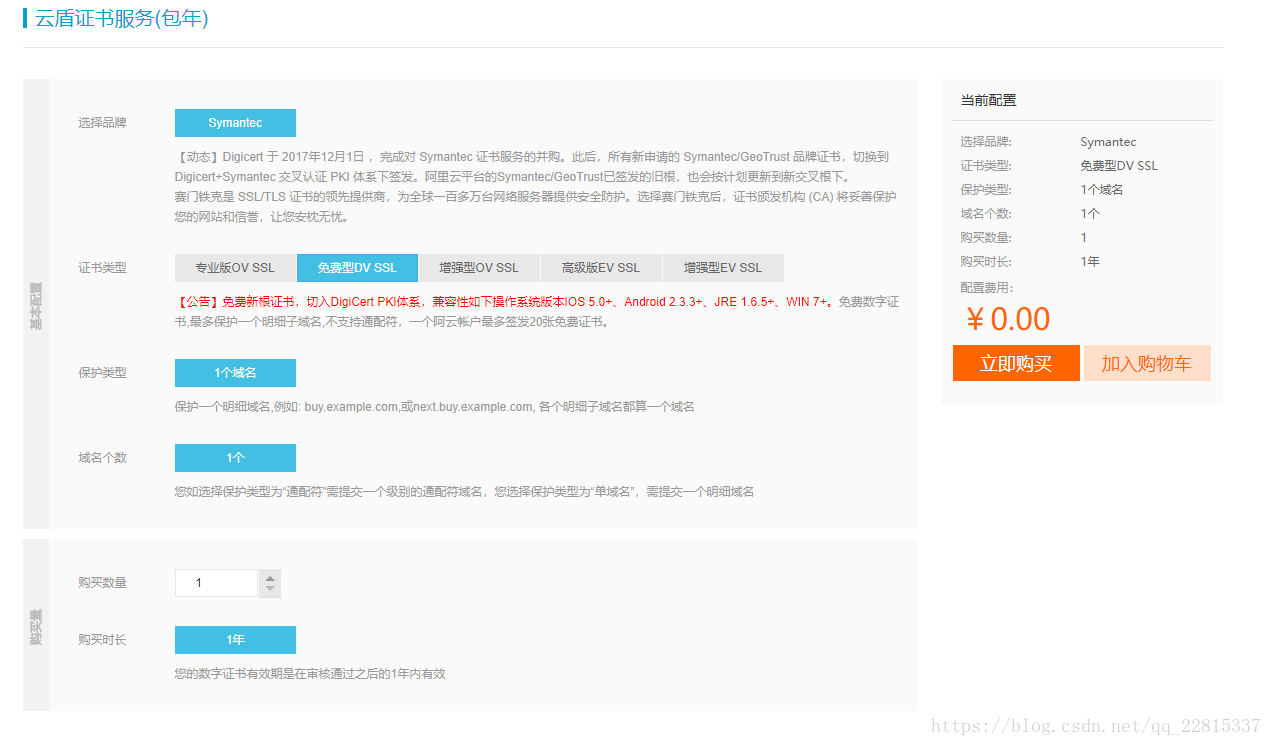Increase purchase quantity with up arrow
This screenshot has height=746, width=1272.
coord(270,576)
